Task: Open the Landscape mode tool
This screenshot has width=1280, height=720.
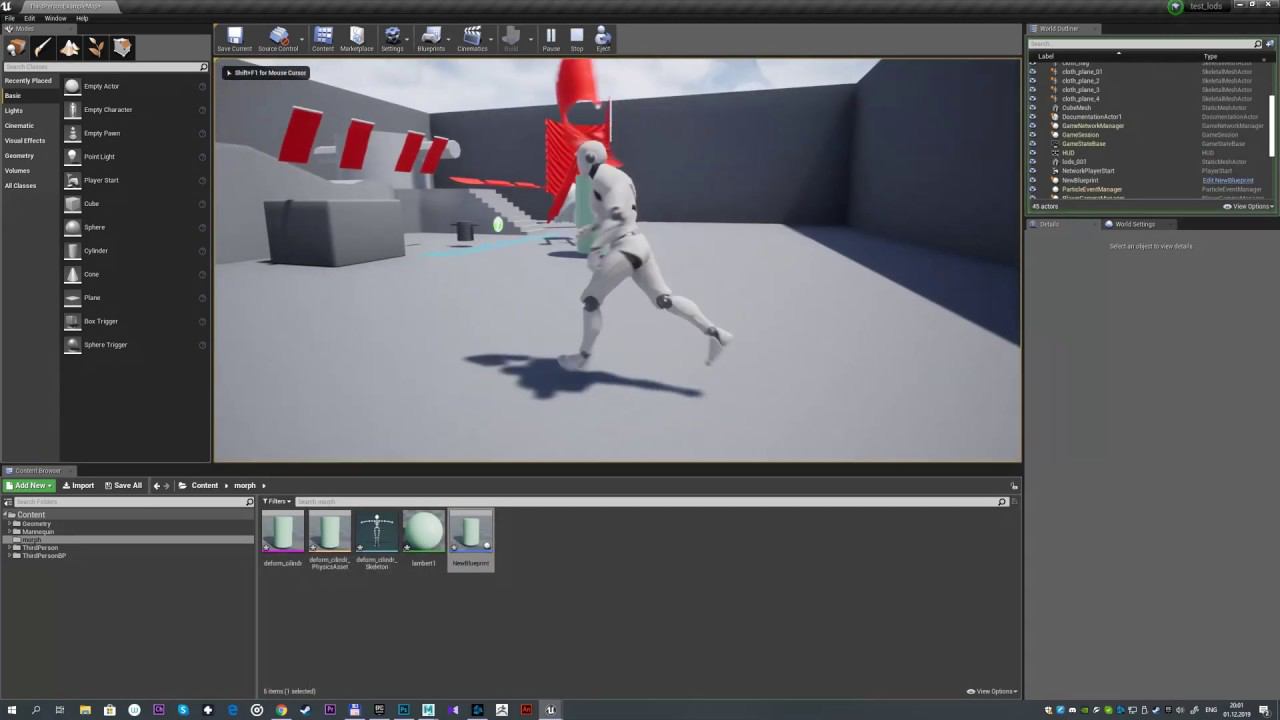Action: click(69, 48)
